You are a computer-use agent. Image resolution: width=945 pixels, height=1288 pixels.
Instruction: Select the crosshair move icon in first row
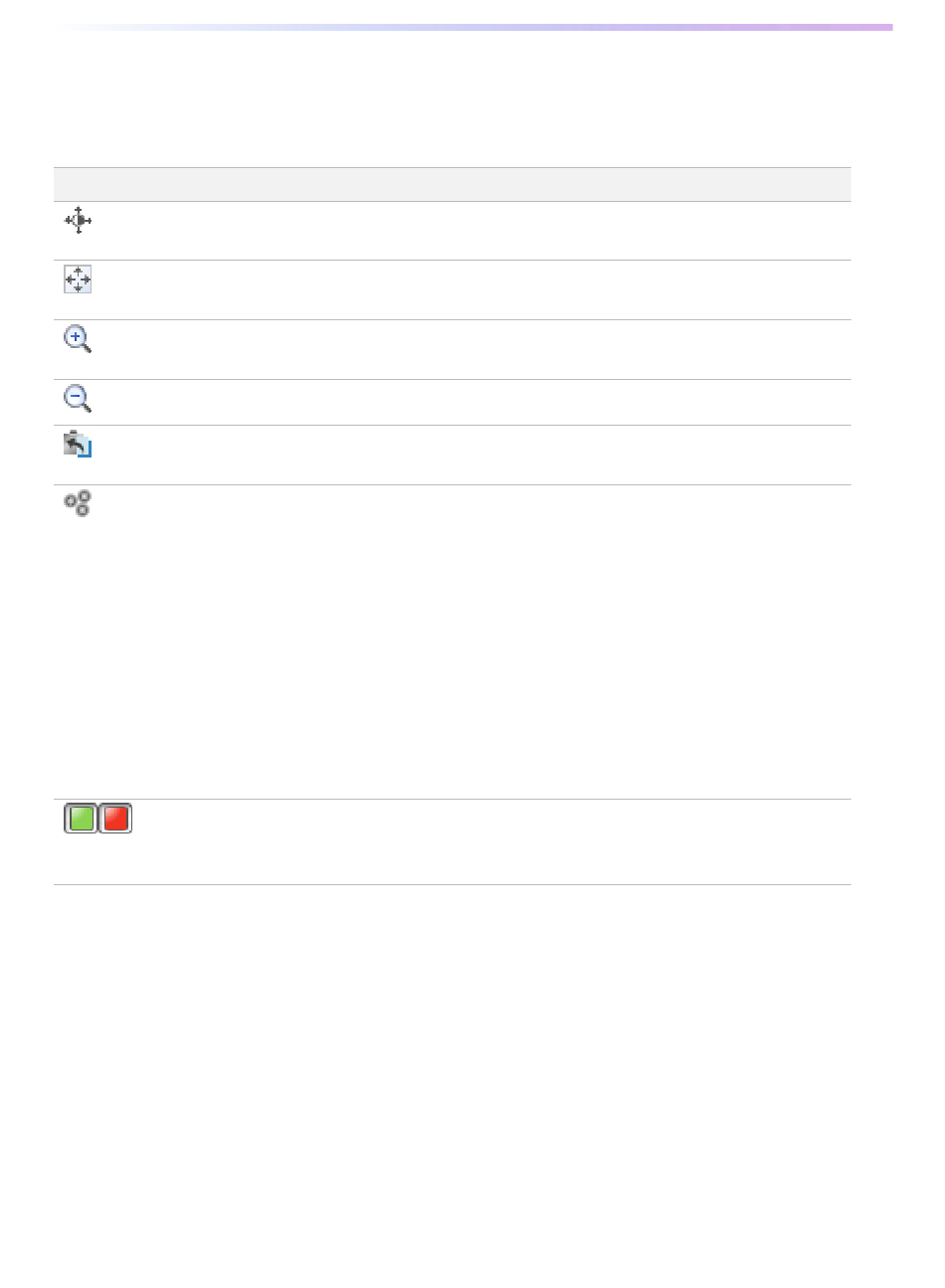coord(78,220)
